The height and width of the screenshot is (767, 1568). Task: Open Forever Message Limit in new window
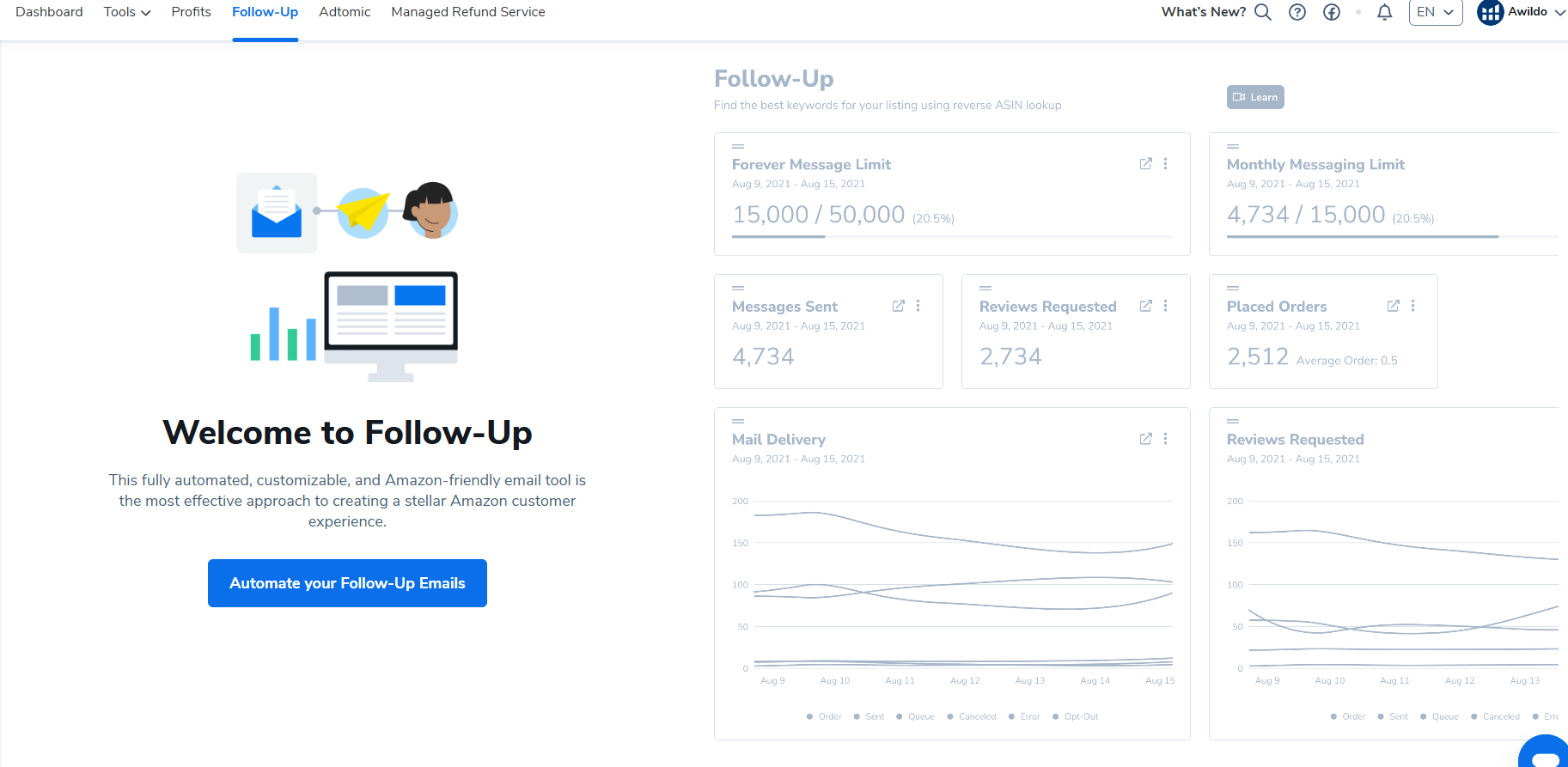1145,163
